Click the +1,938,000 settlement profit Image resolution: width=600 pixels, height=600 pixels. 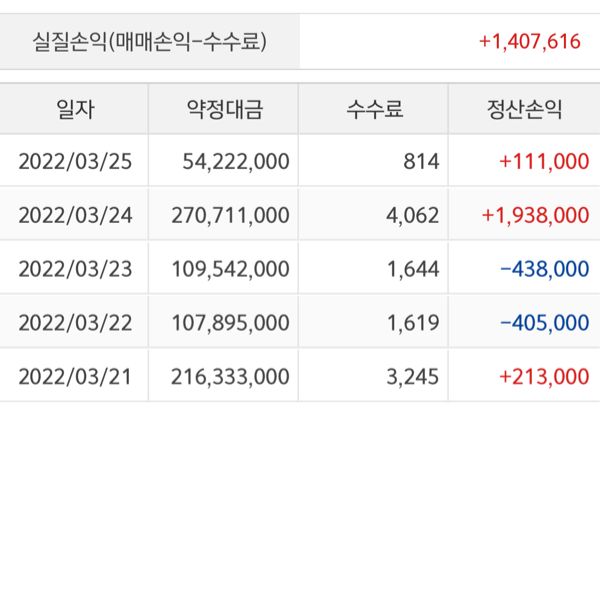pos(535,214)
